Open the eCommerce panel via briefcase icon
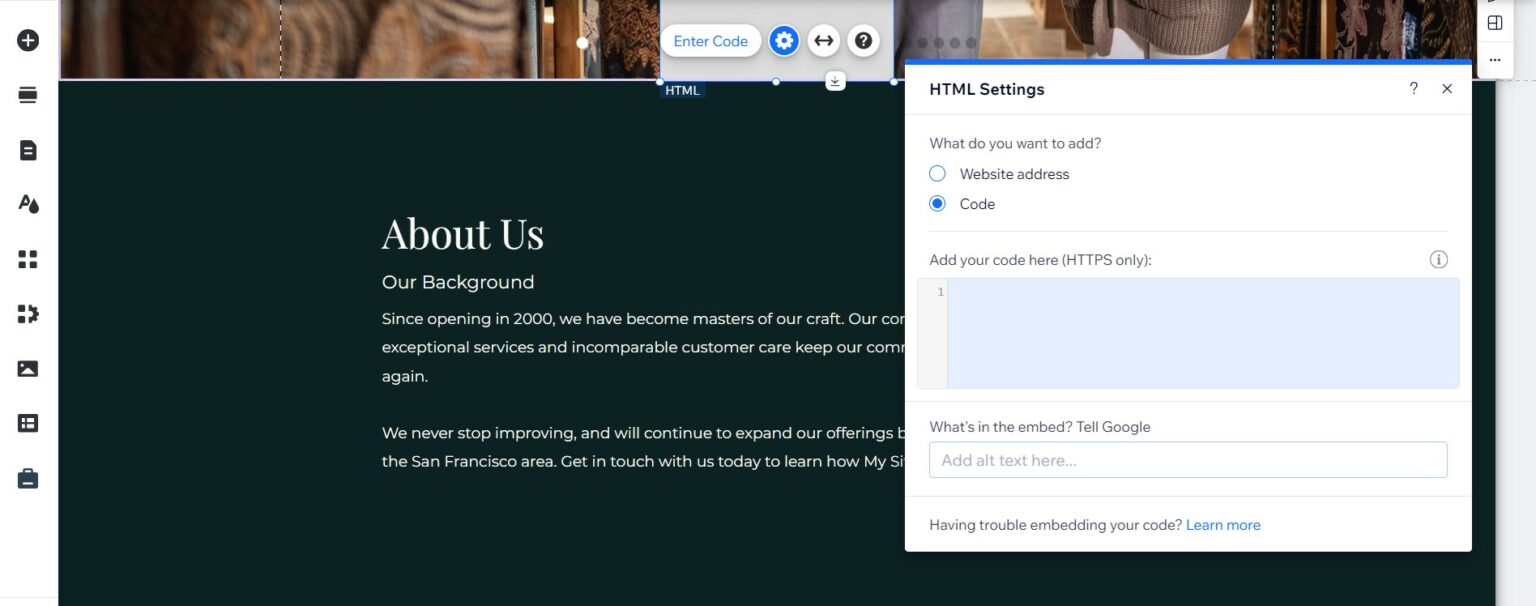Viewport: 1536px width, 606px height. click(x=27, y=477)
